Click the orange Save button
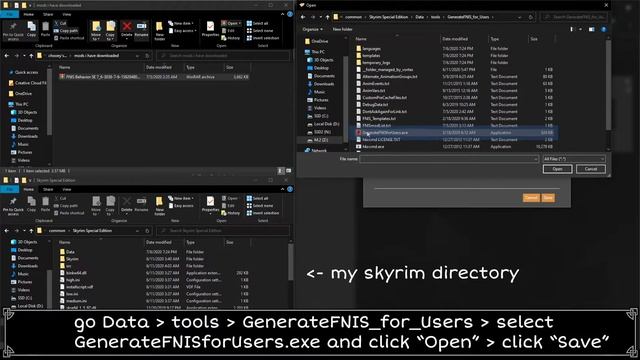Viewport: 640px width, 360px height. (548, 198)
